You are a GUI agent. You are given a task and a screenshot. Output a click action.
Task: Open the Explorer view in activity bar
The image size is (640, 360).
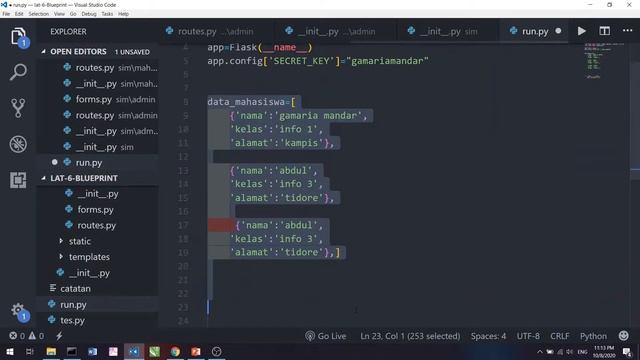click(18, 37)
